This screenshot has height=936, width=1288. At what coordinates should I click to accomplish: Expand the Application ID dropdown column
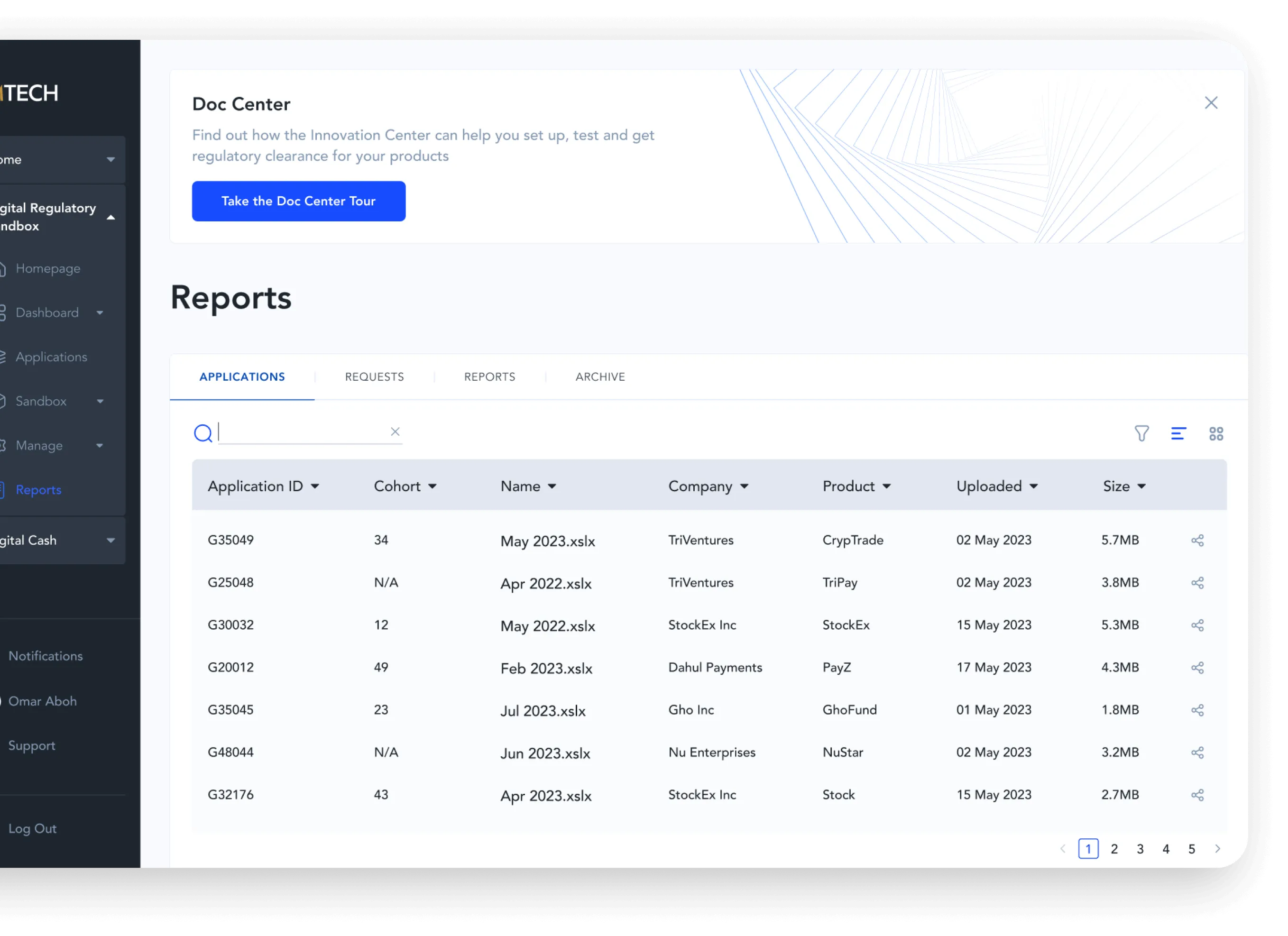click(x=315, y=487)
